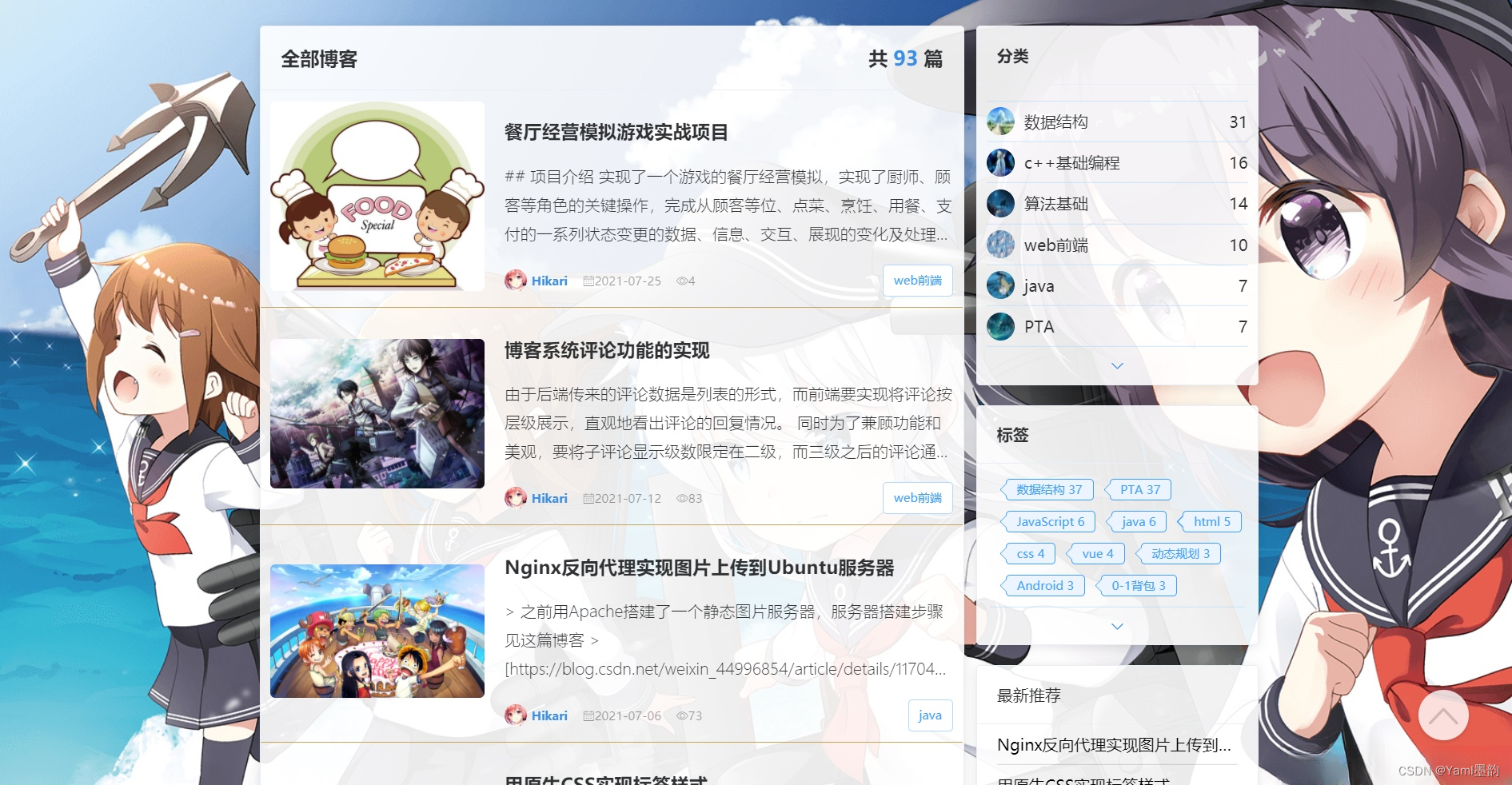Screen dimensions: 1512x785
Task: Select the 动态规划 3 tag
Action: click(x=1179, y=553)
